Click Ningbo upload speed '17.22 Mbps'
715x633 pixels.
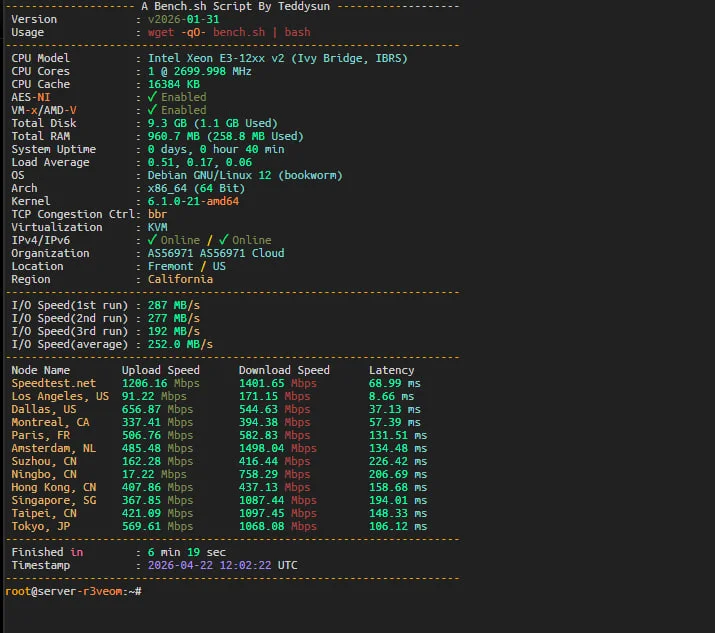154,474
